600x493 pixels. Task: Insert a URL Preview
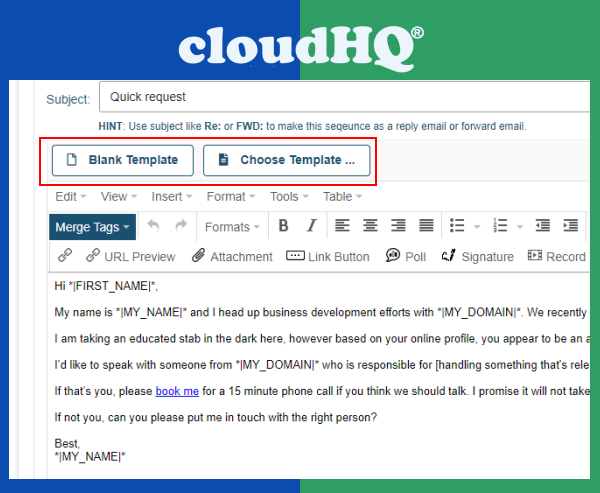coord(130,256)
